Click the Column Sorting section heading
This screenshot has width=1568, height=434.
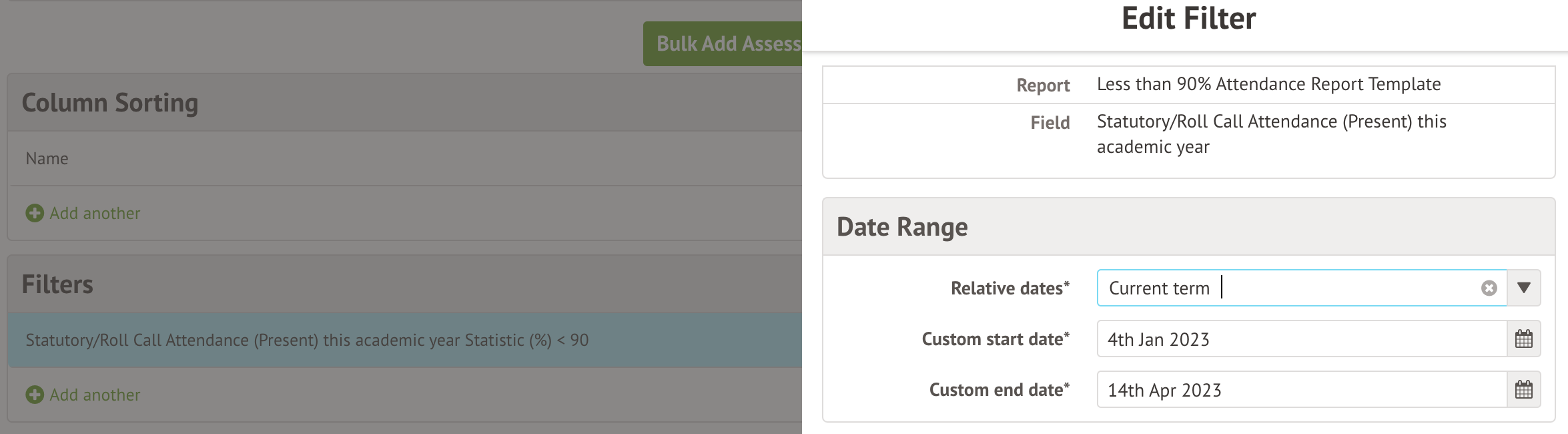110,103
